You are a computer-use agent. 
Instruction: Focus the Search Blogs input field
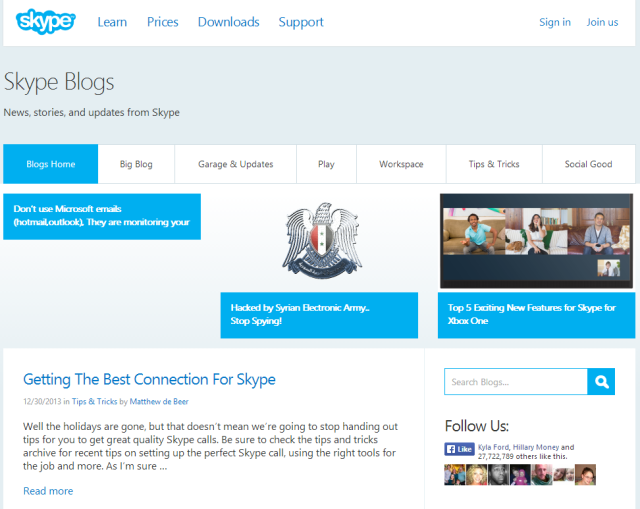[x=515, y=382]
